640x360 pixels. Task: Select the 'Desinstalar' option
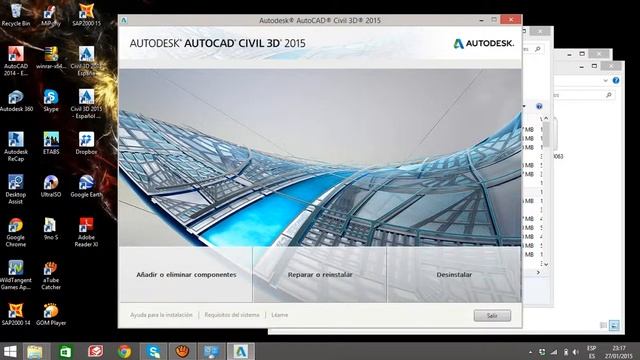454,275
